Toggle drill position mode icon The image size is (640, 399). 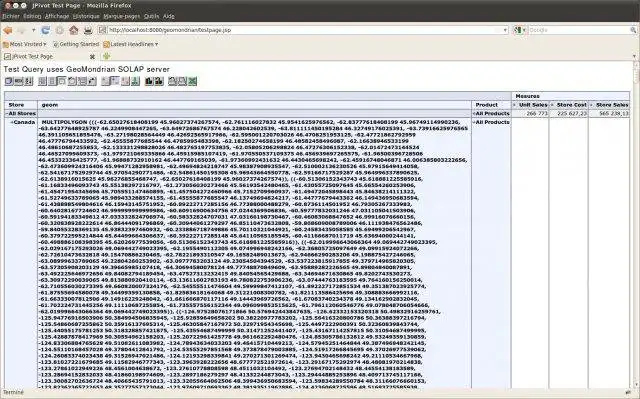(116, 81)
